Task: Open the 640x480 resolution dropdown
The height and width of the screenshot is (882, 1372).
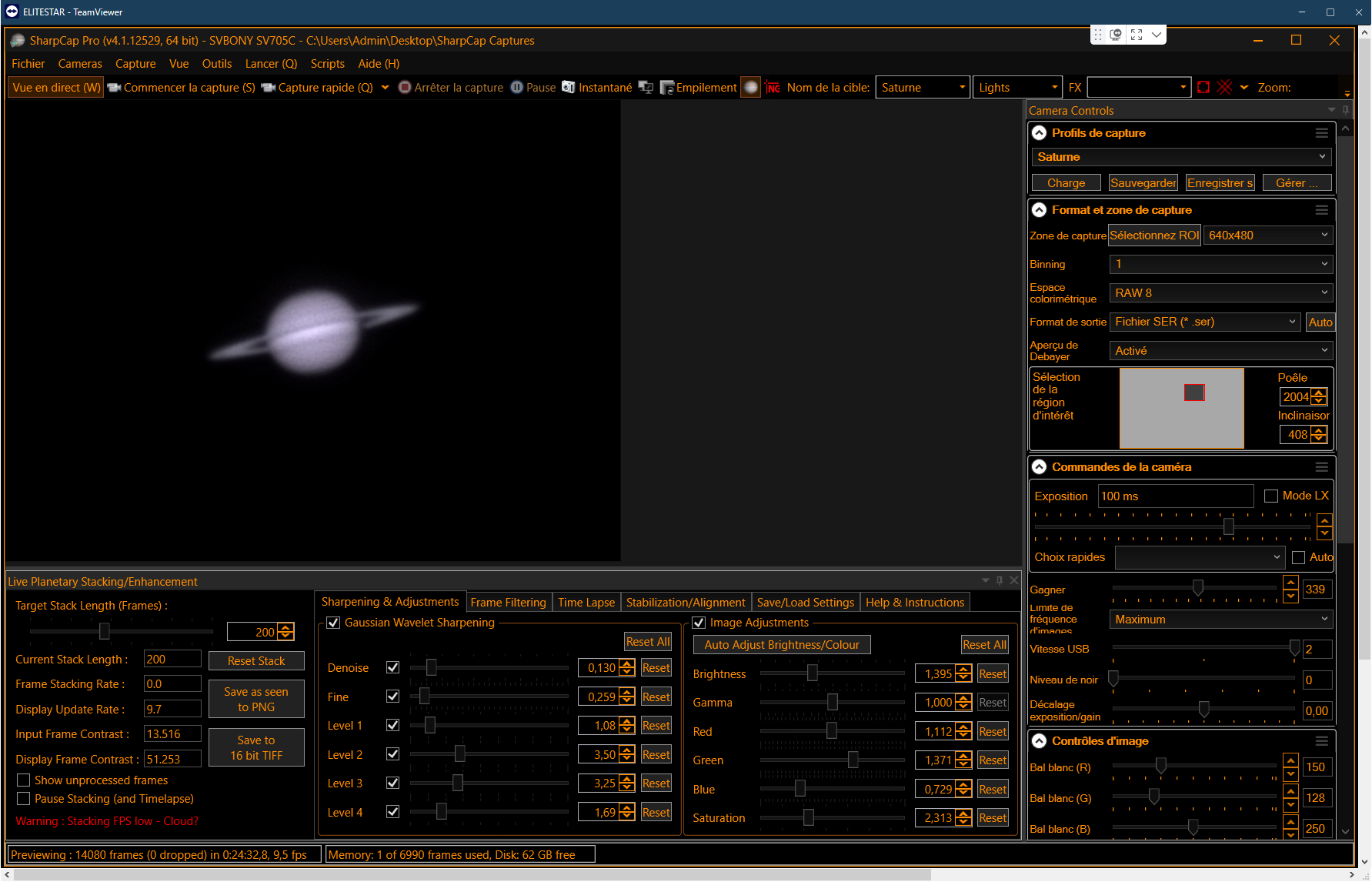Action: (1267, 236)
